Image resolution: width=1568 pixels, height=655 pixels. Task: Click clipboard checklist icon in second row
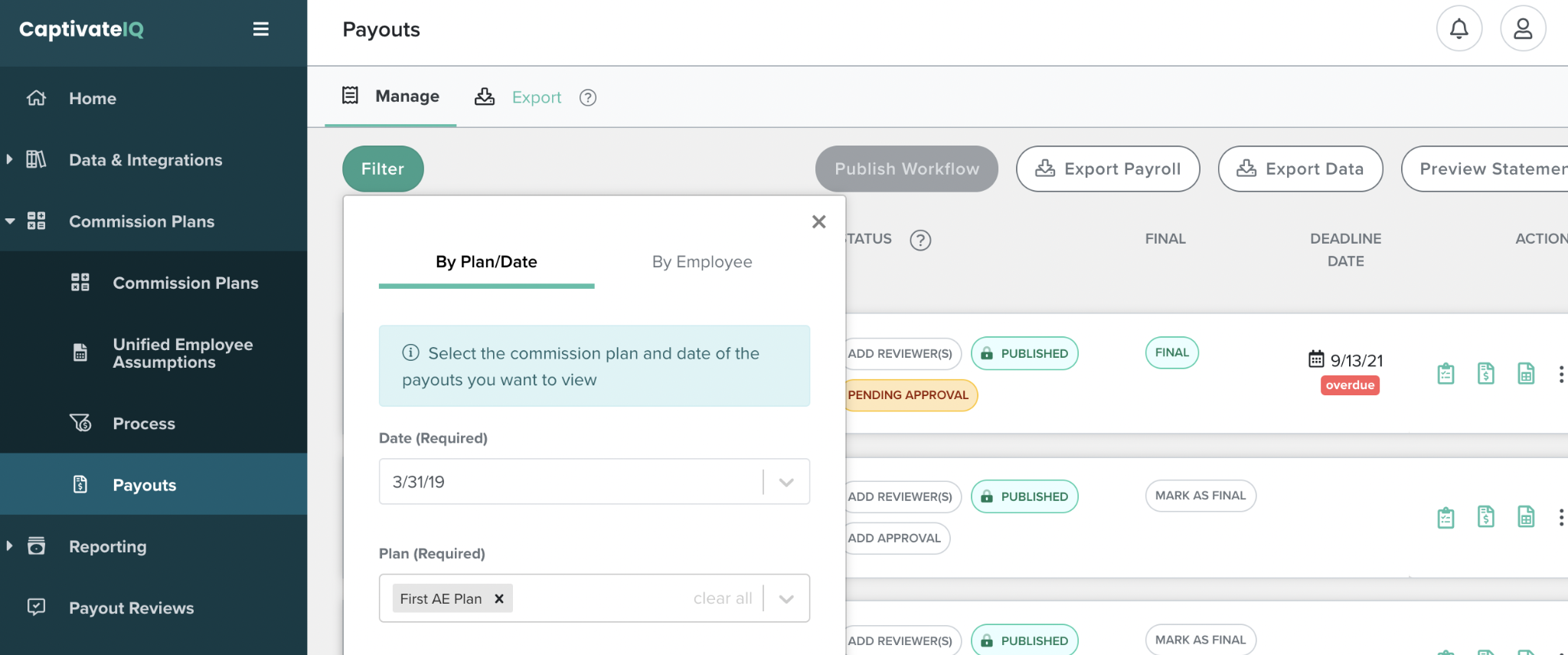pyautogui.click(x=1445, y=517)
